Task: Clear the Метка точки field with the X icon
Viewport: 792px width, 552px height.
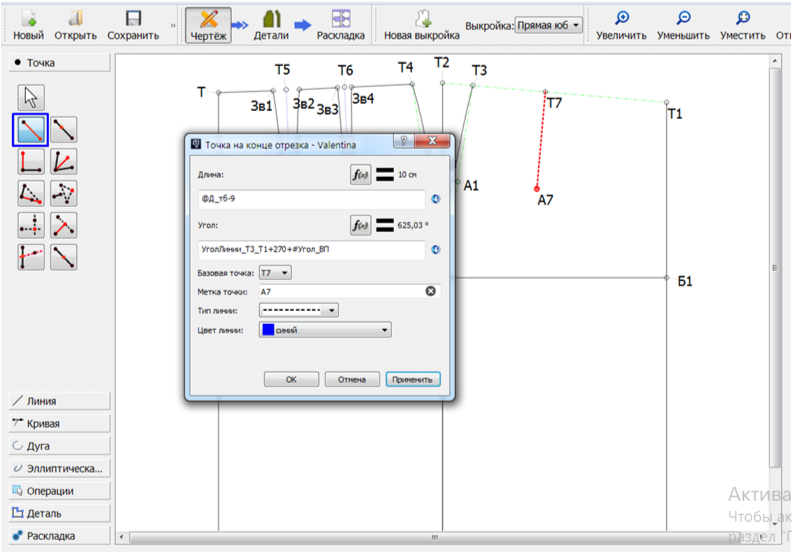Action: (x=430, y=291)
